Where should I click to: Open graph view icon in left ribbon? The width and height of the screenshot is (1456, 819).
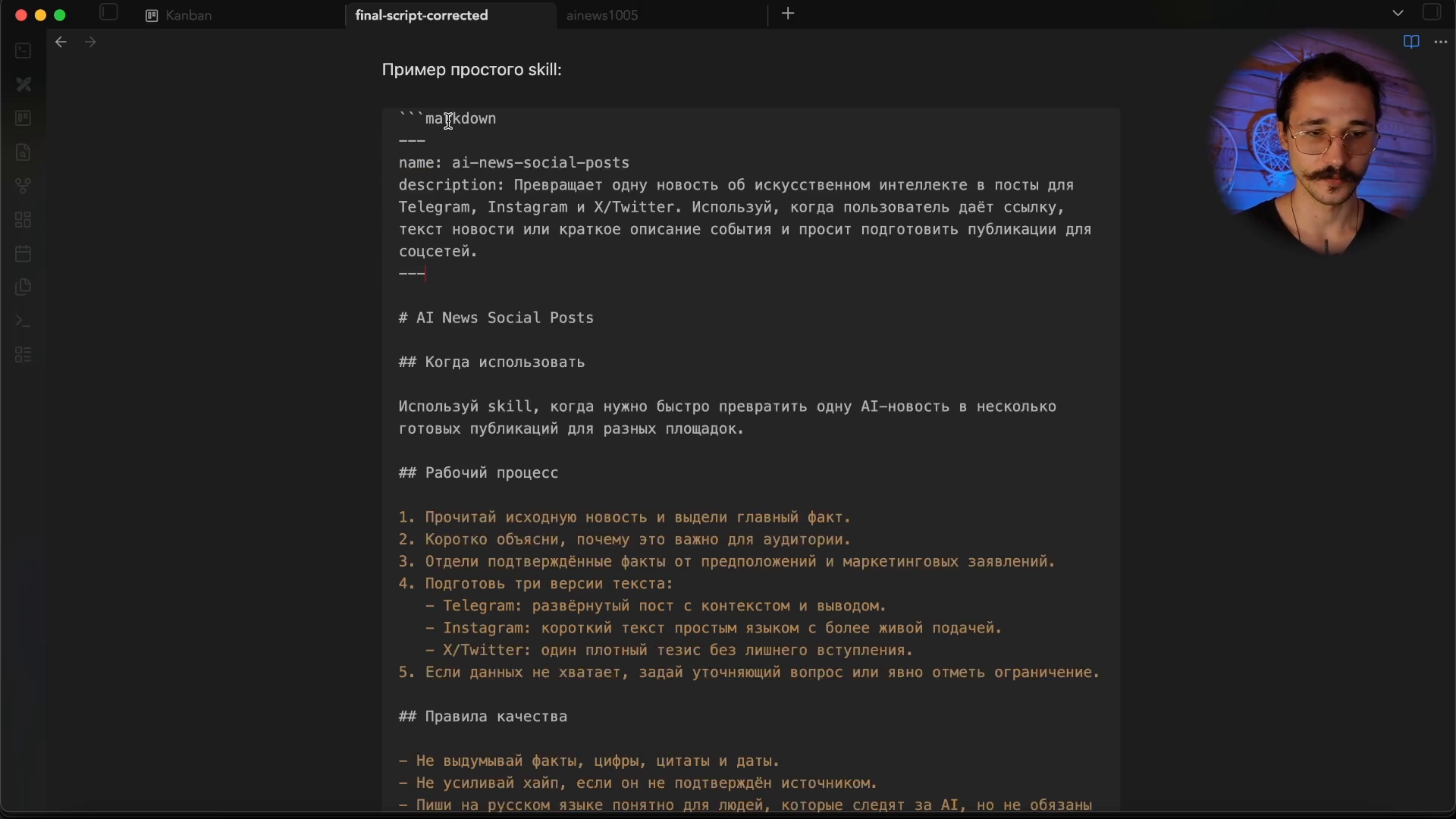pos(24,186)
